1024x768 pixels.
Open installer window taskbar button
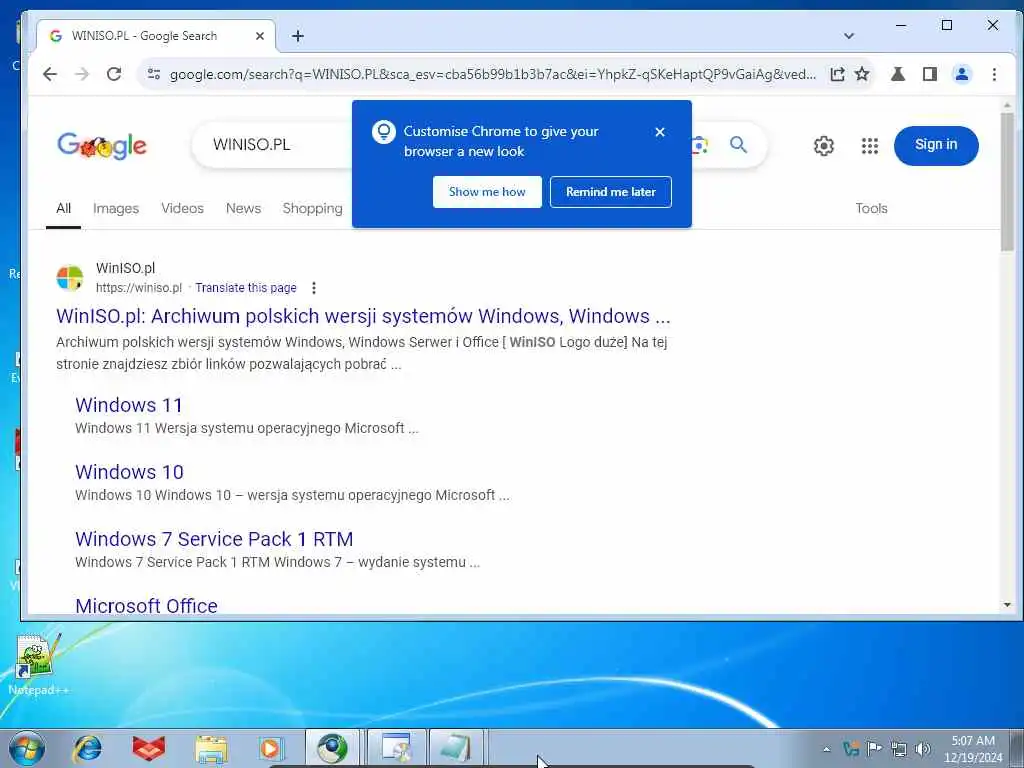(x=396, y=748)
